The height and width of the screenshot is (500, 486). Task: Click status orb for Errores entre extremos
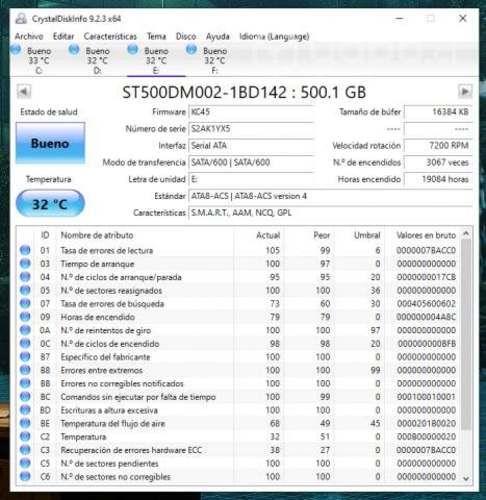[25, 370]
